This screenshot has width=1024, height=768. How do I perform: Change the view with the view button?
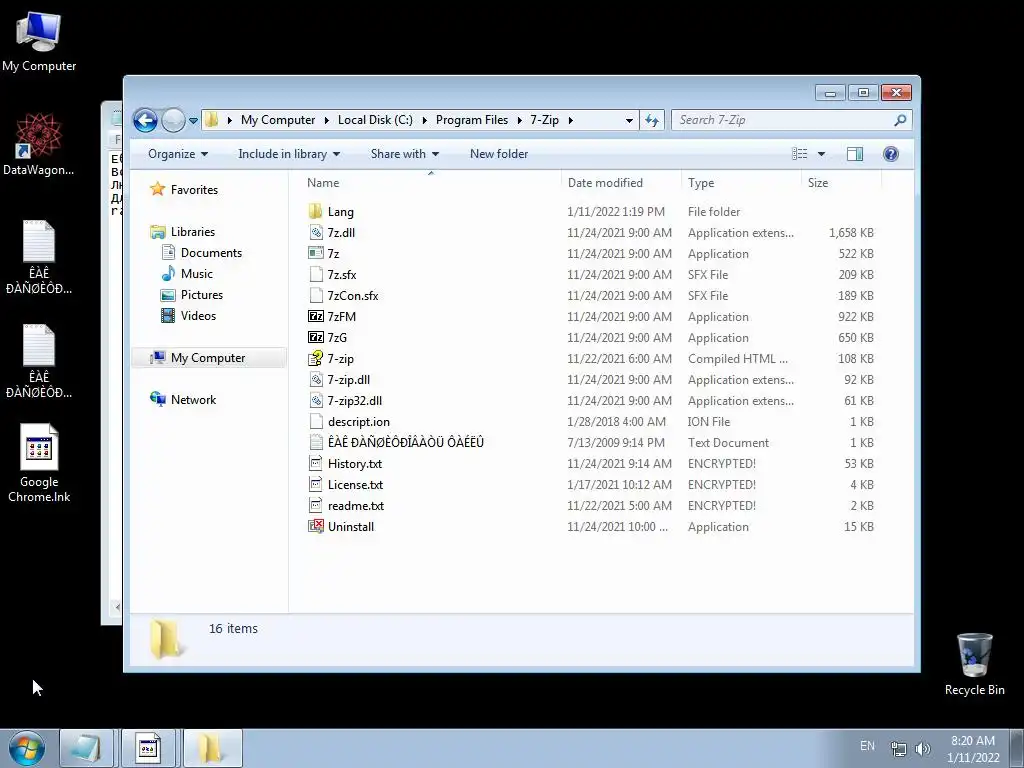(799, 154)
